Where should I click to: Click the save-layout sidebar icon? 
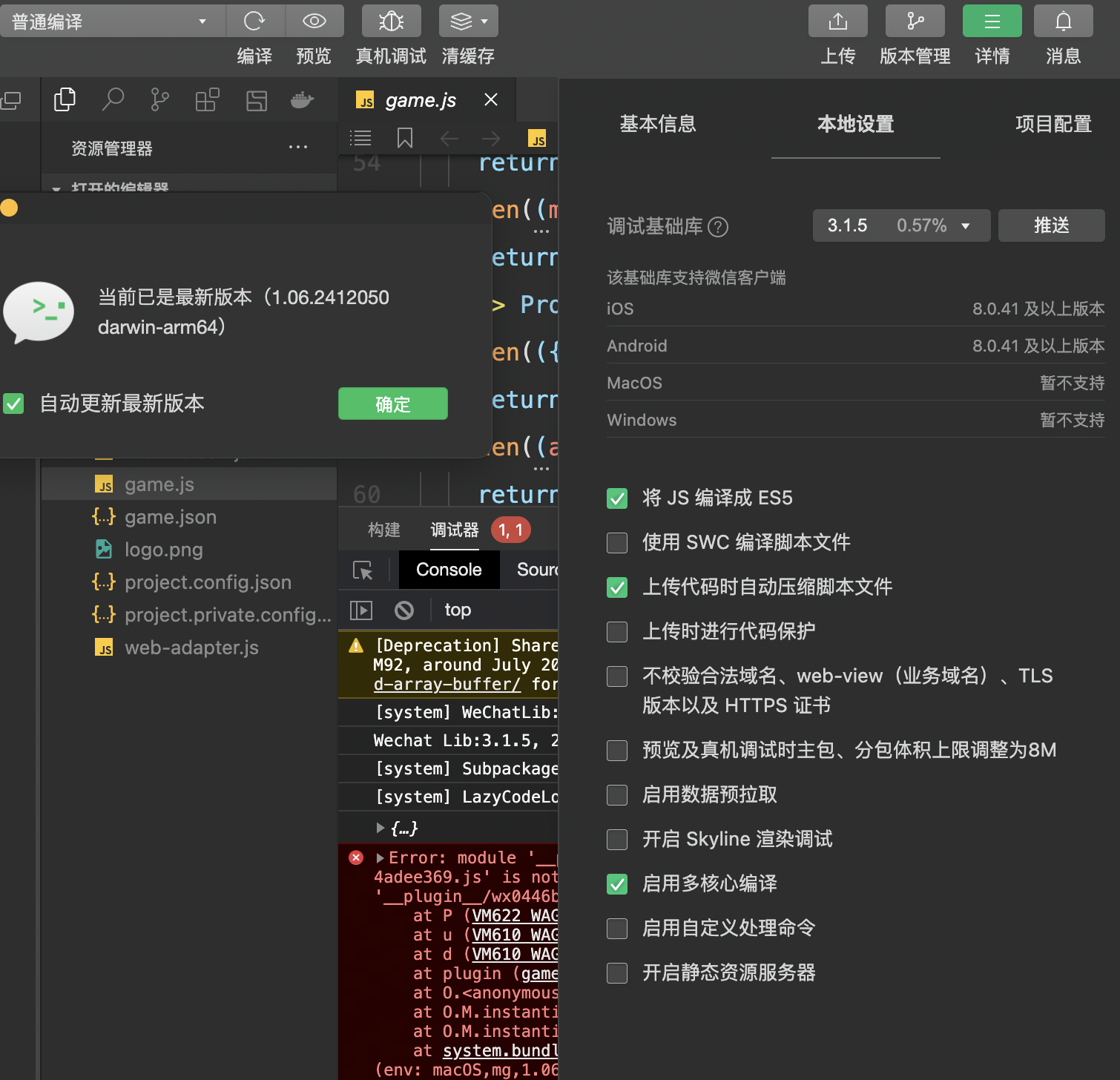point(256,100)
